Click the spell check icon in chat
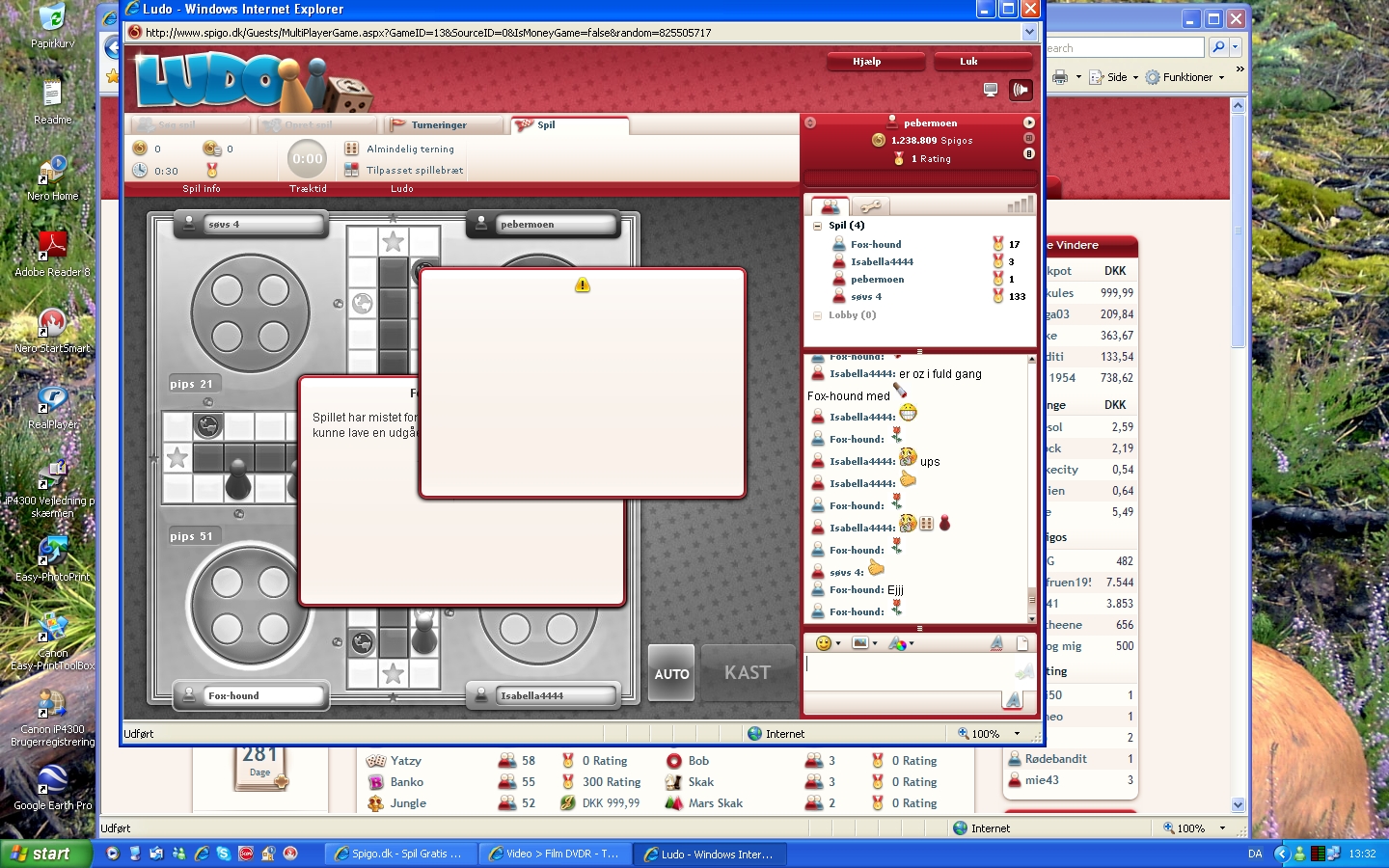 coord(996,643)
